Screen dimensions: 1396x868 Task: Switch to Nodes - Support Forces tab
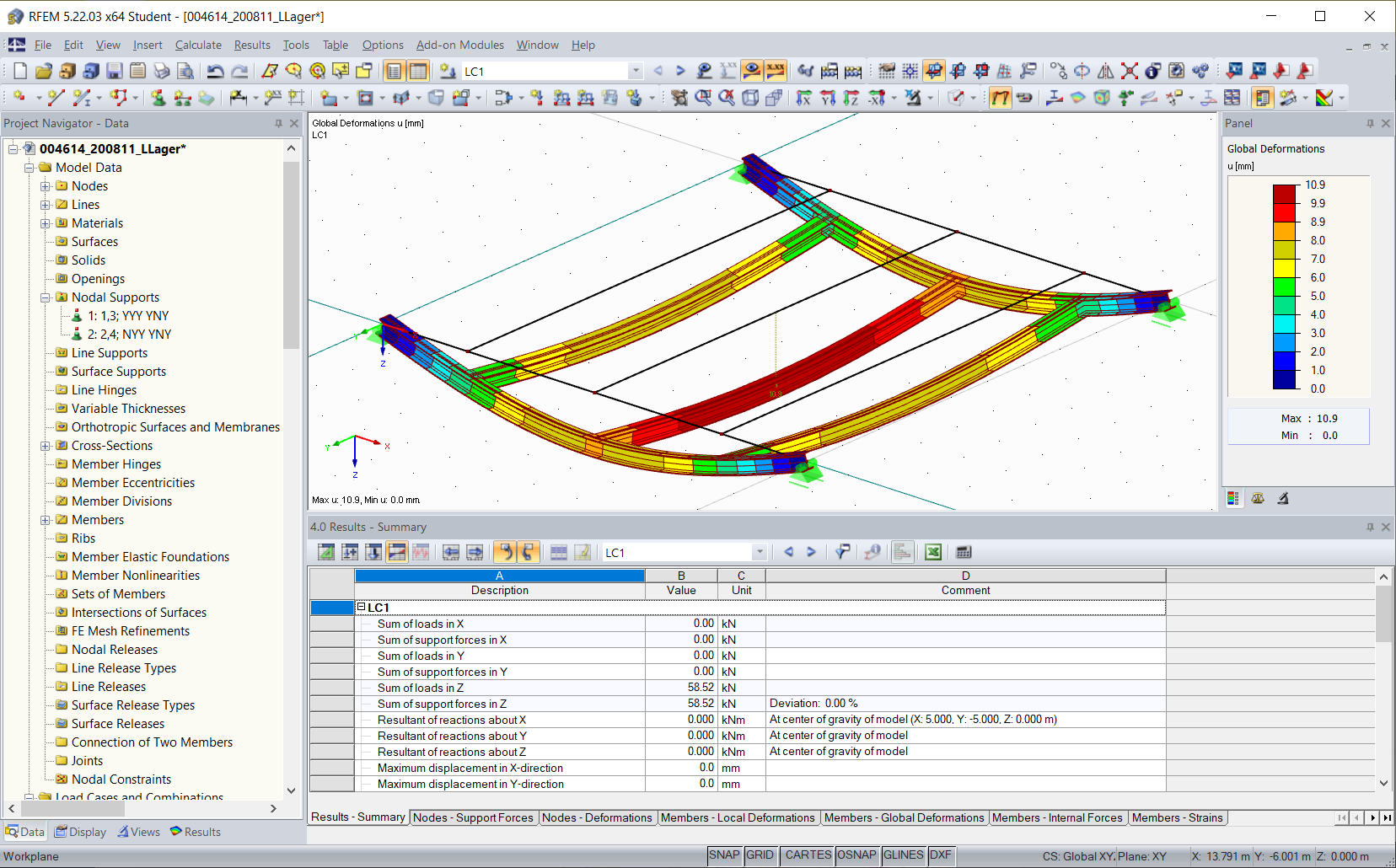coord(473,817)
